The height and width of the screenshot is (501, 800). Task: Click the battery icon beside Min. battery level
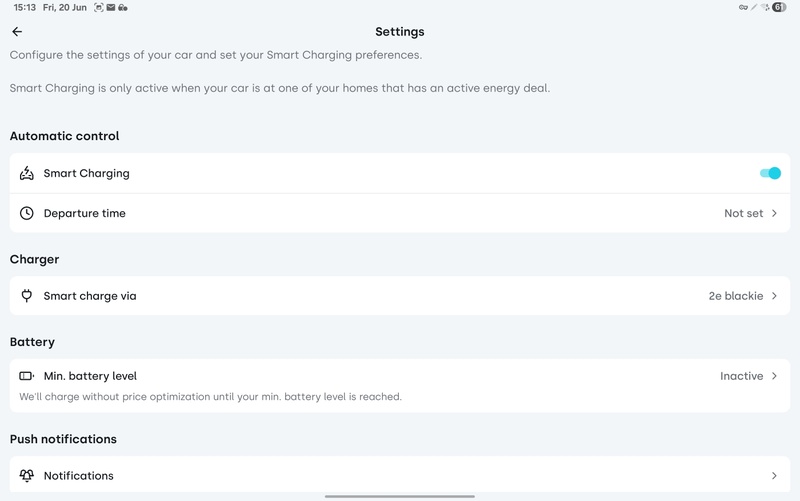click(27, 376)
